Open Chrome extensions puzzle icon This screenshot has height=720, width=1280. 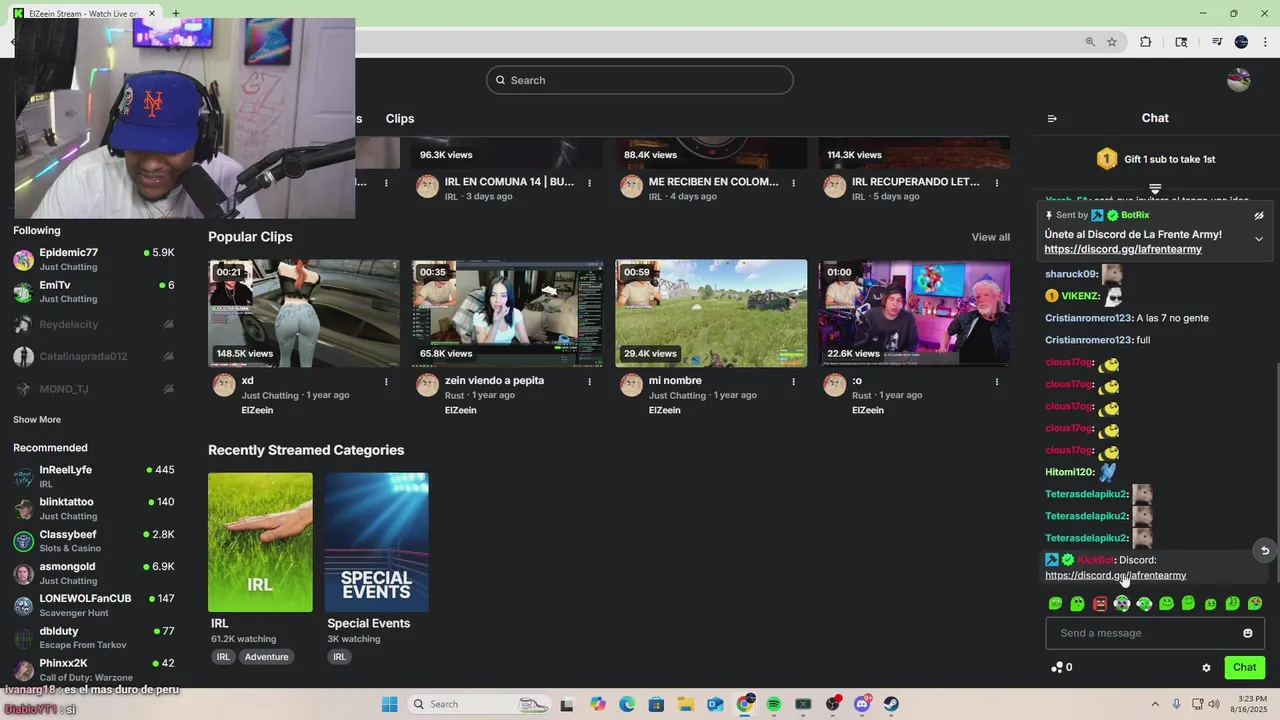tap(1146, 42)
